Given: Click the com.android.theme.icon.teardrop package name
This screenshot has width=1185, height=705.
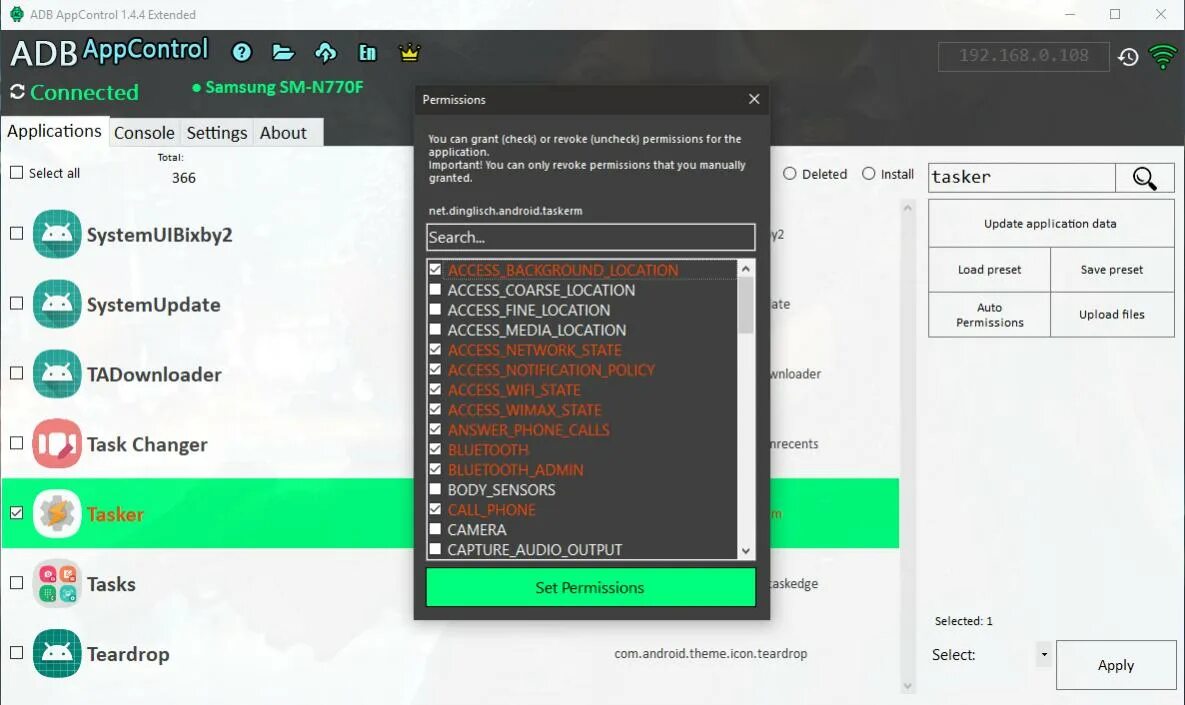Looking at the screenshot, I should point(710,654).
